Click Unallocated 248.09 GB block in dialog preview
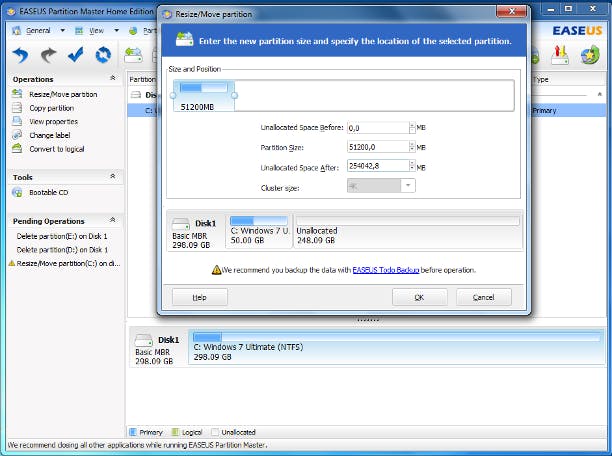This screenshot has width=612, height=456. 408,230
